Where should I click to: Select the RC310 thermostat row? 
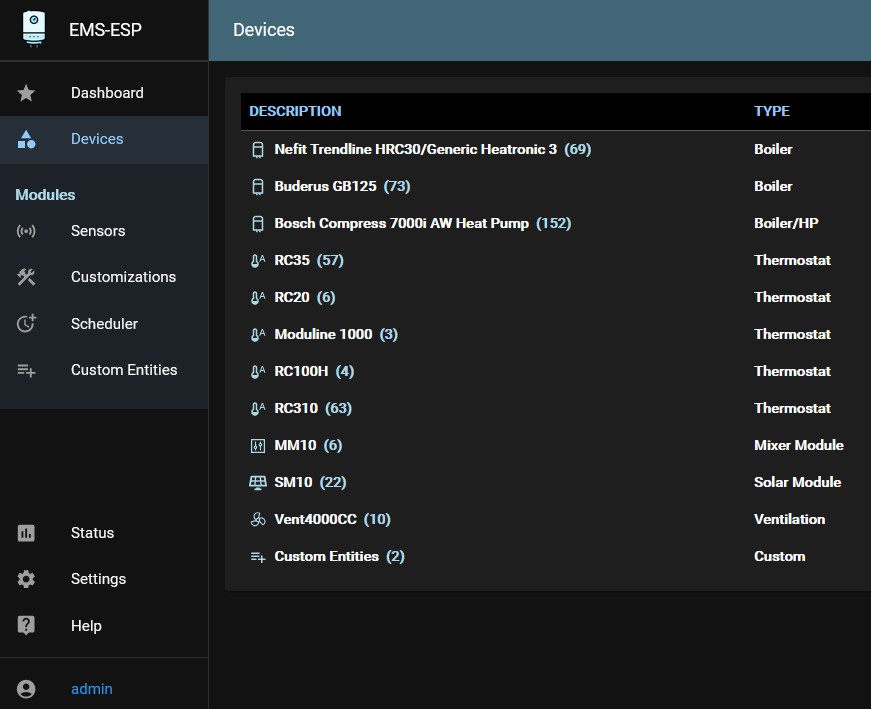555,408
